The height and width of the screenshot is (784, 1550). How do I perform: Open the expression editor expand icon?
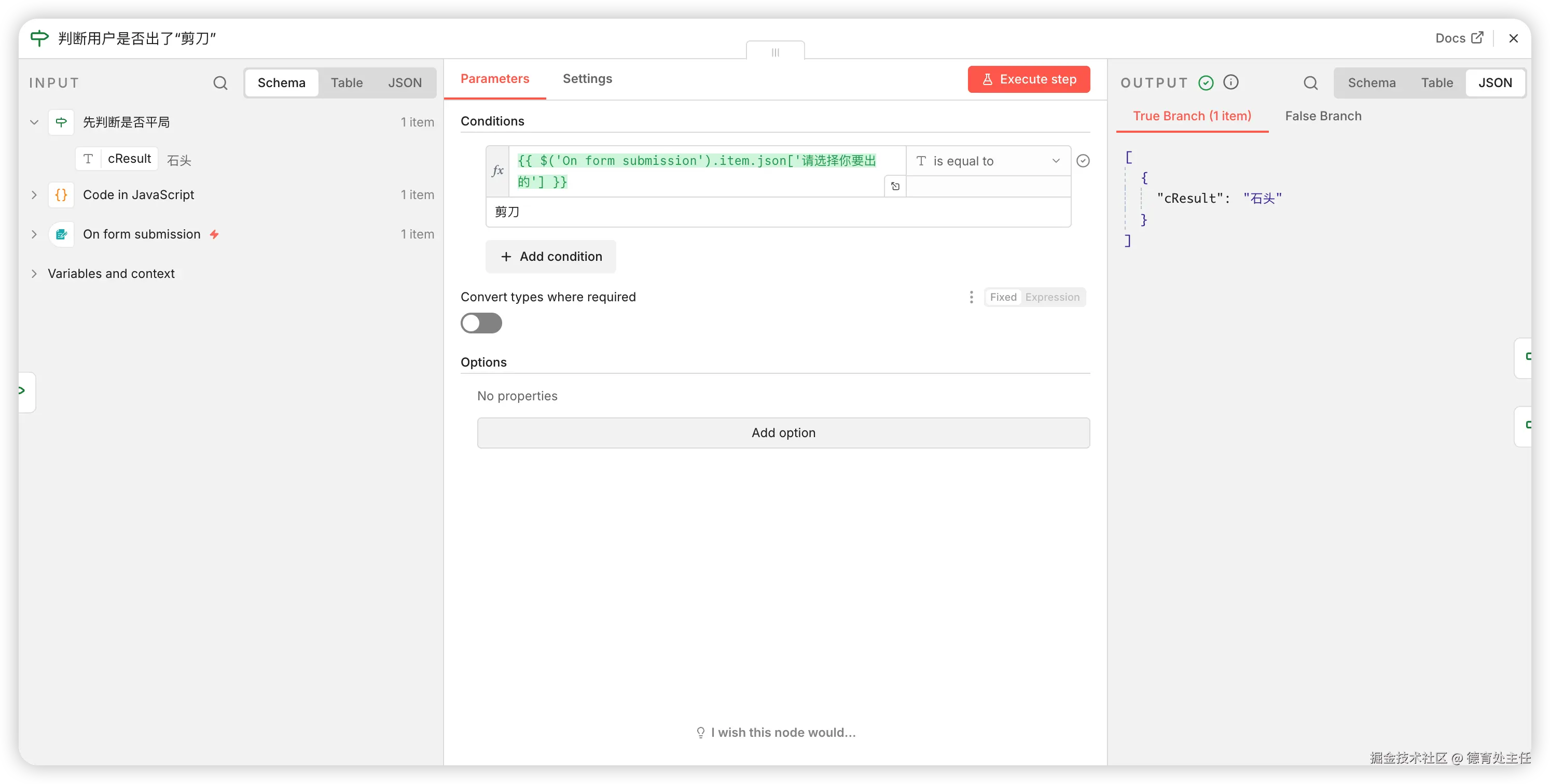[895, 186]
